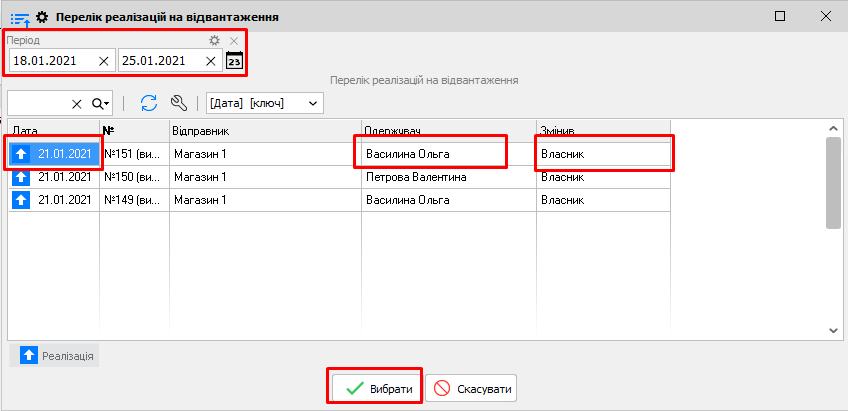The width and height of the screenshot is (848, 411).
Task: Clear the search field text
Action: pos(77,103)
